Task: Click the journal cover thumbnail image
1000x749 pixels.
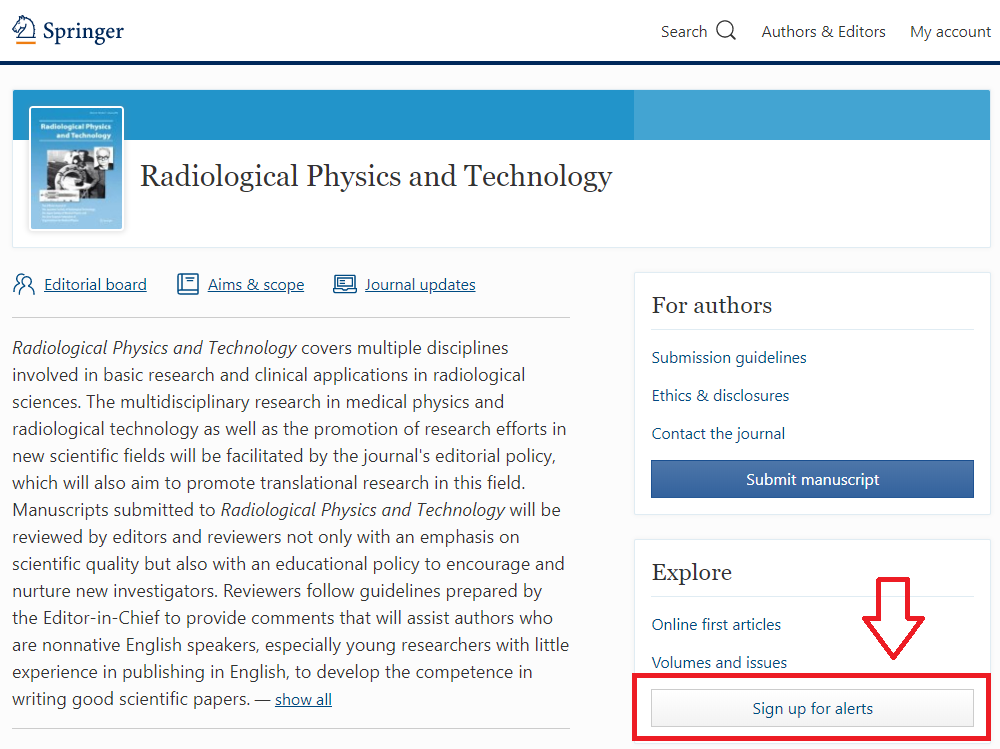Action: 77,168
